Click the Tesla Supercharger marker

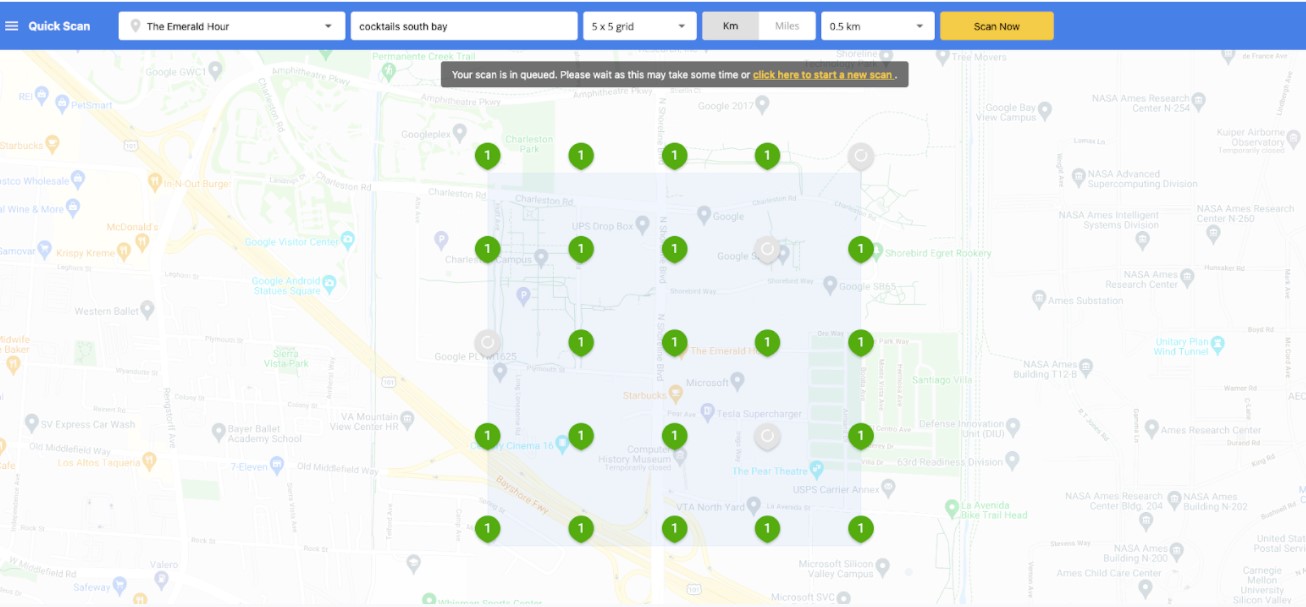coord(708,412)
